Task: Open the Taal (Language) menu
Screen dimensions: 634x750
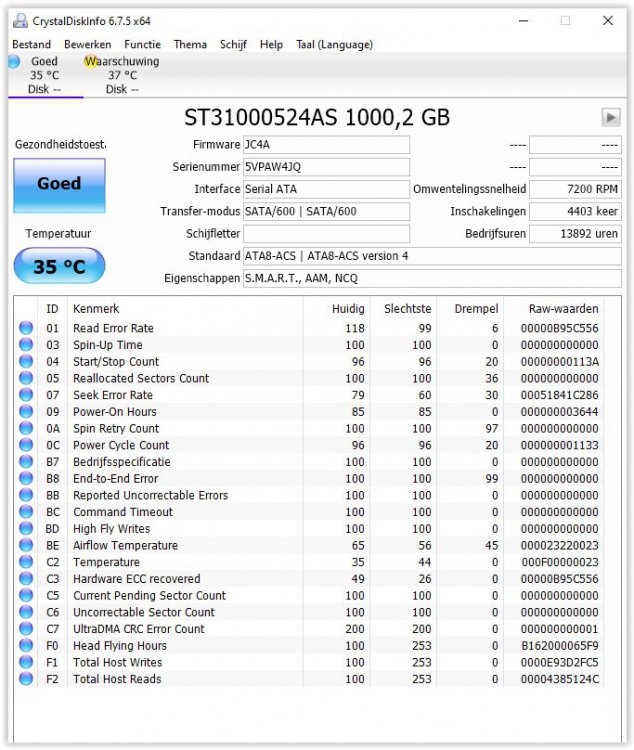Action: 334,45
